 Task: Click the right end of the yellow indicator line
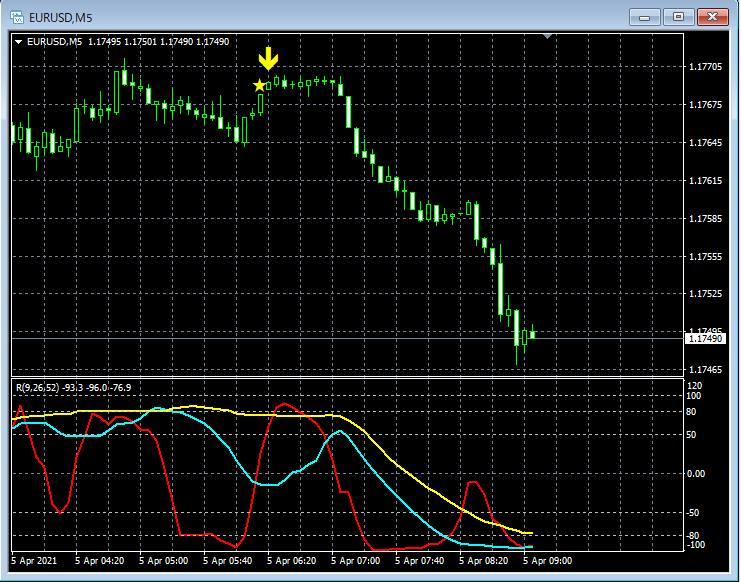tap(530, 533)
